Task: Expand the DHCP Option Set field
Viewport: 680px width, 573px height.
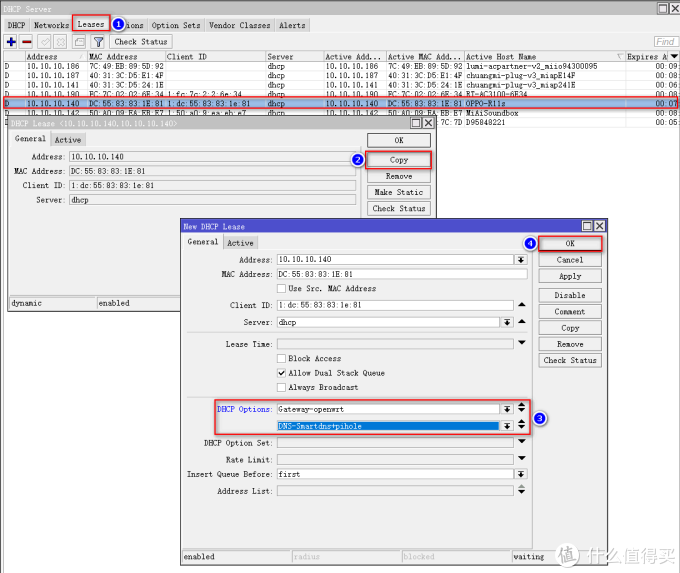Action: point(522,442)
